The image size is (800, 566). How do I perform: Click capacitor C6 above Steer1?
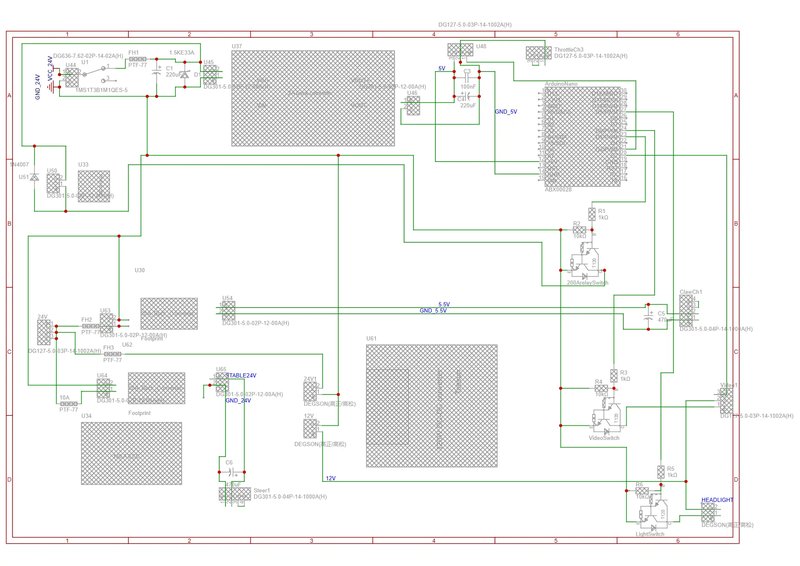(232, 472)
